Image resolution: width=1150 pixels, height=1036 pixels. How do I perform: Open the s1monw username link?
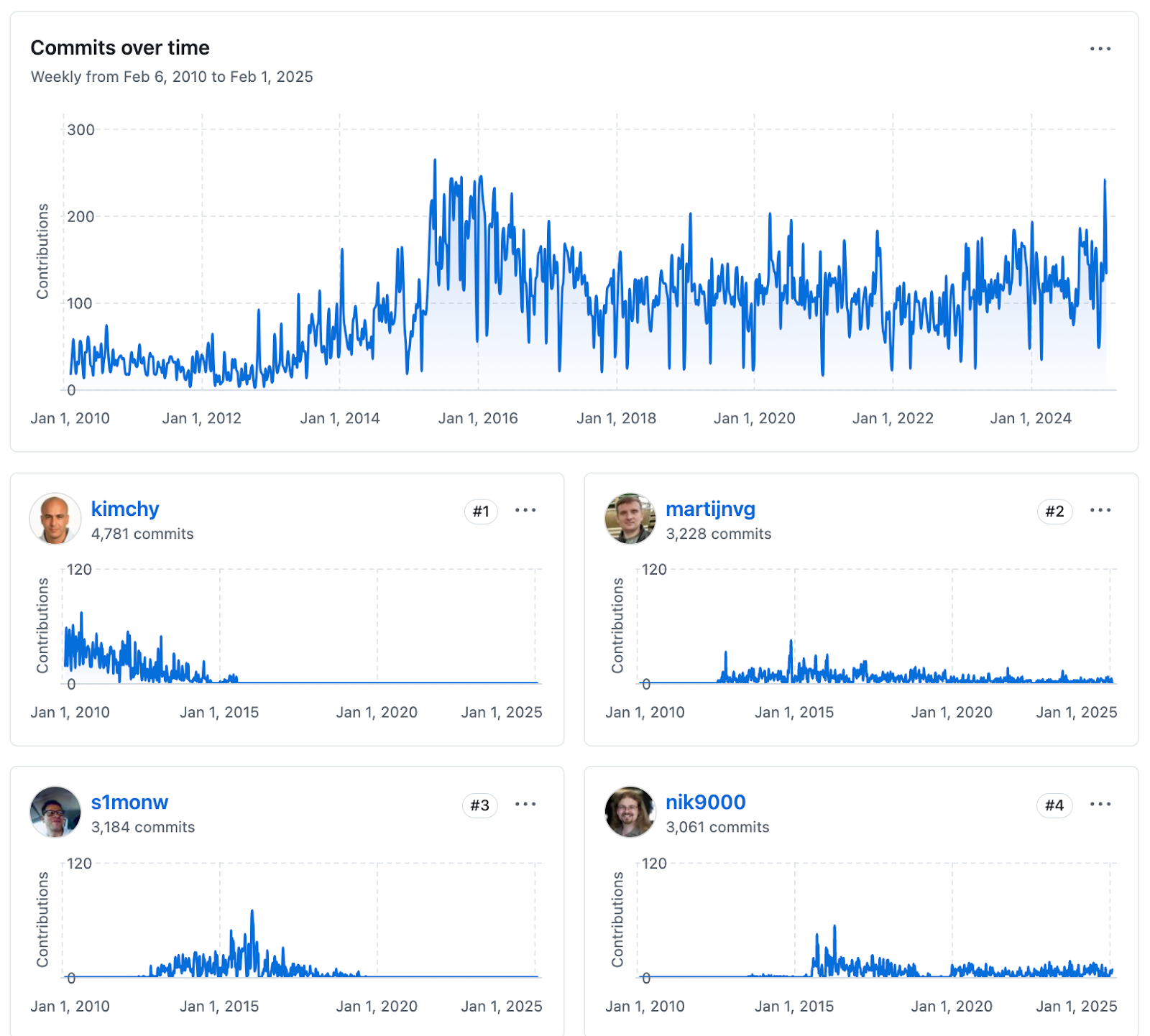(x=129, y=802)
